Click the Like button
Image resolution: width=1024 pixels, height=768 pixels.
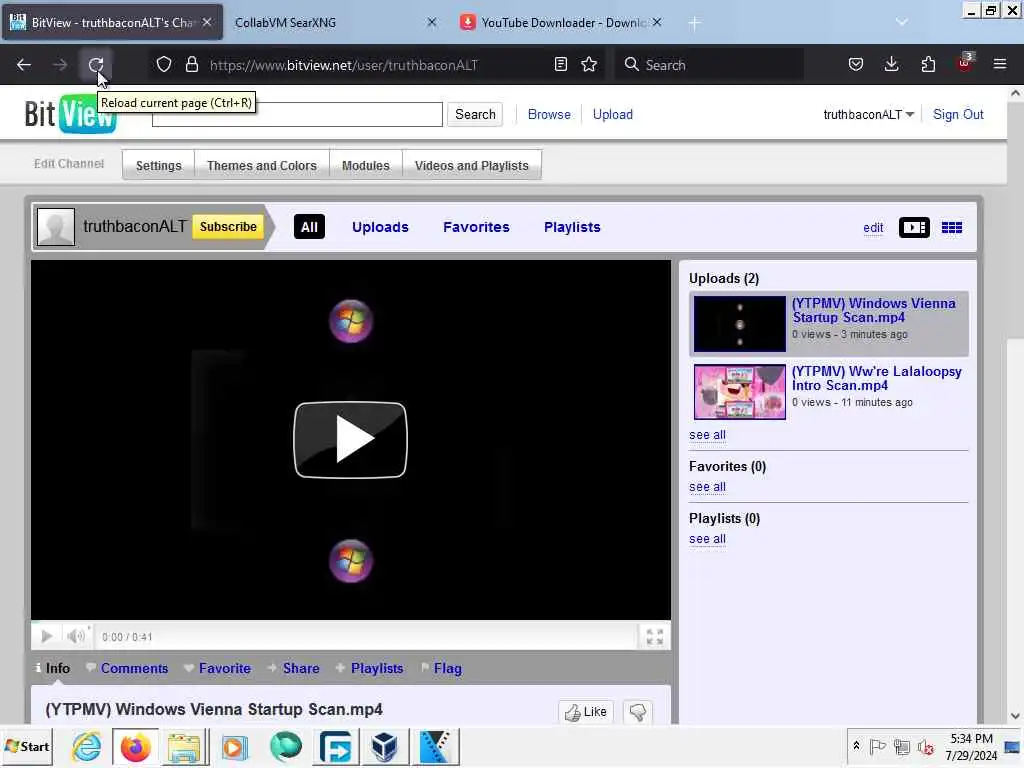click(x=586, y=712)
